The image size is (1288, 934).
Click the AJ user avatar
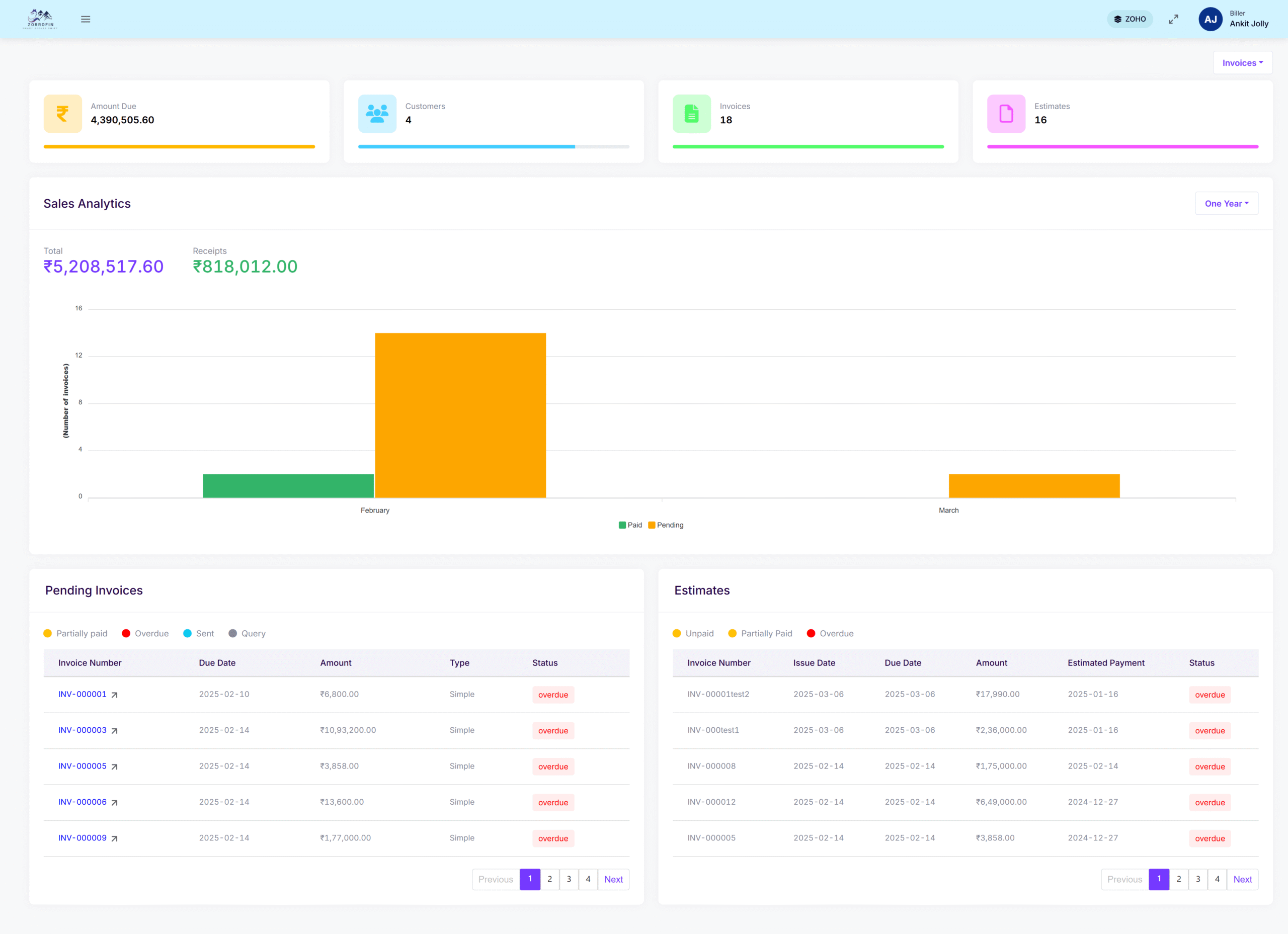coord(1210,19)
